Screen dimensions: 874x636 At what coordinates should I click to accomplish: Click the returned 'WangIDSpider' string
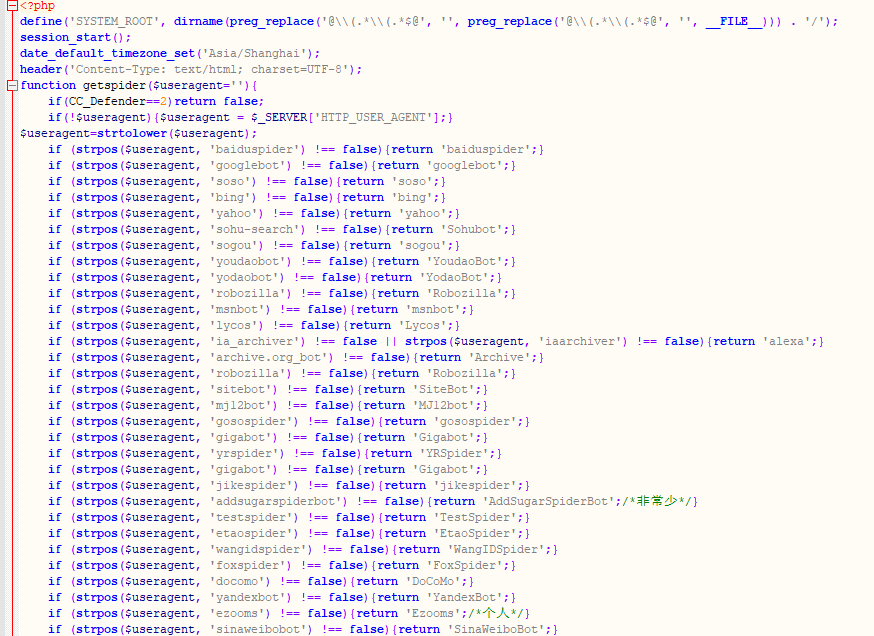tap(496, 550)
